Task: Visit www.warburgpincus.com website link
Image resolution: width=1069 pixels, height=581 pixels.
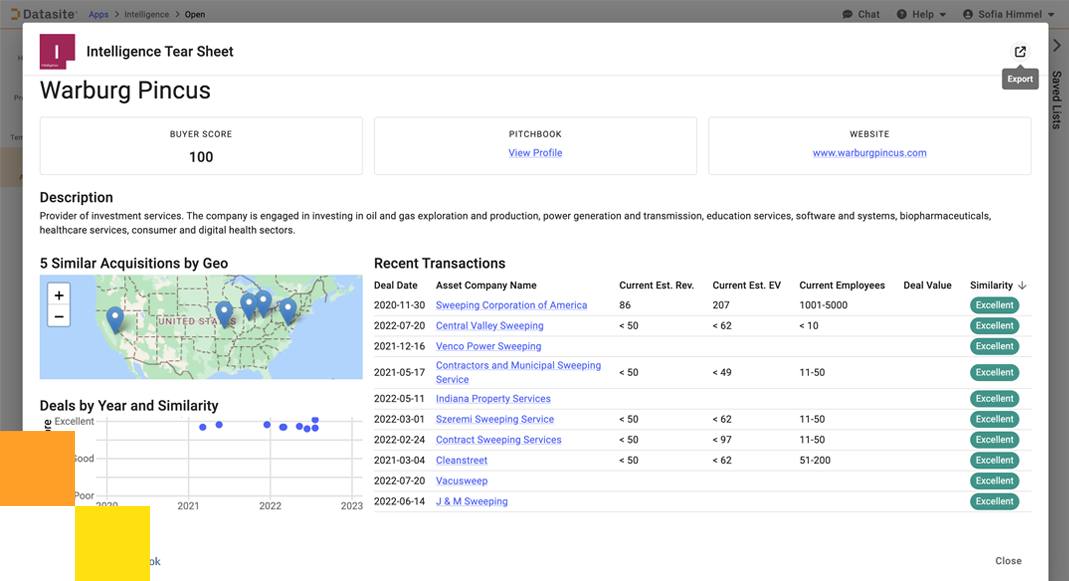Action: (x=869, y=153)
